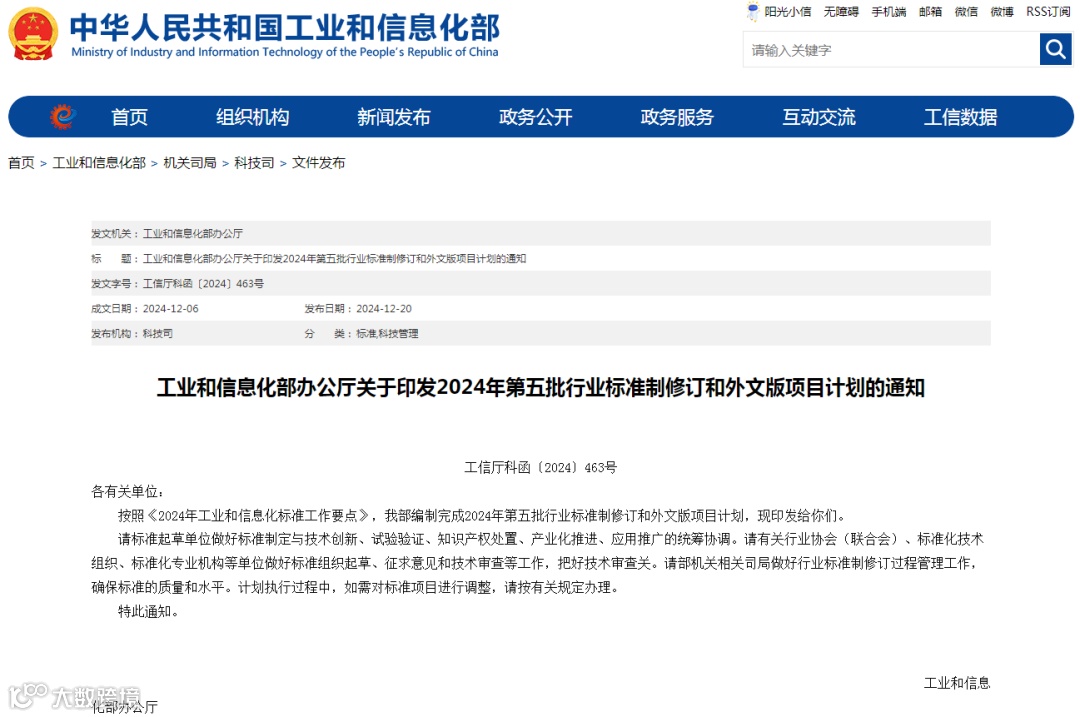Click the 阳光小信 robot icon
This screenshot has width=1080, height=717.
tap(753, 11)
